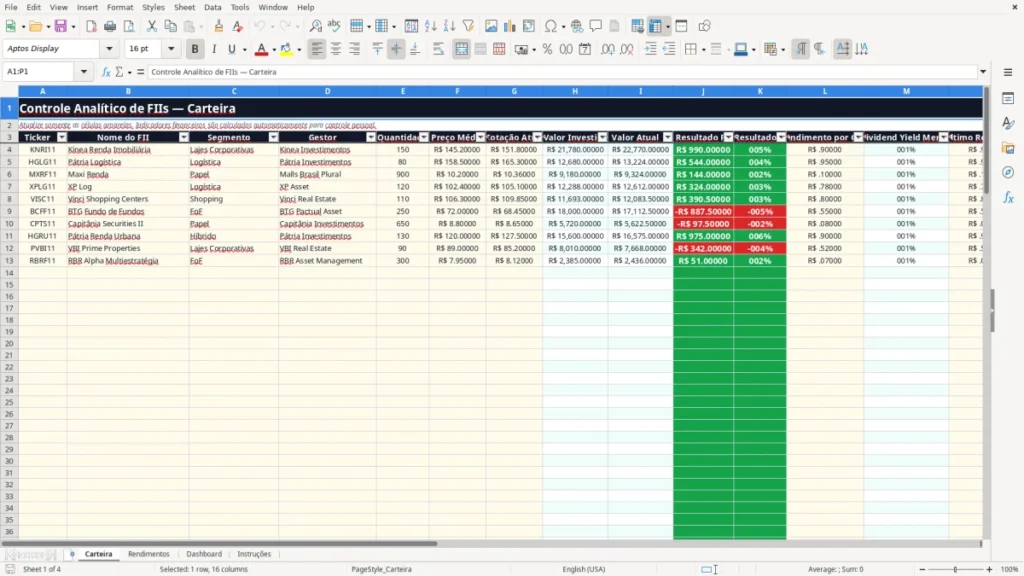Open the Function Wizard fx icon
The width and height of the screenshot is (1024, 576).
pos(106,72)
